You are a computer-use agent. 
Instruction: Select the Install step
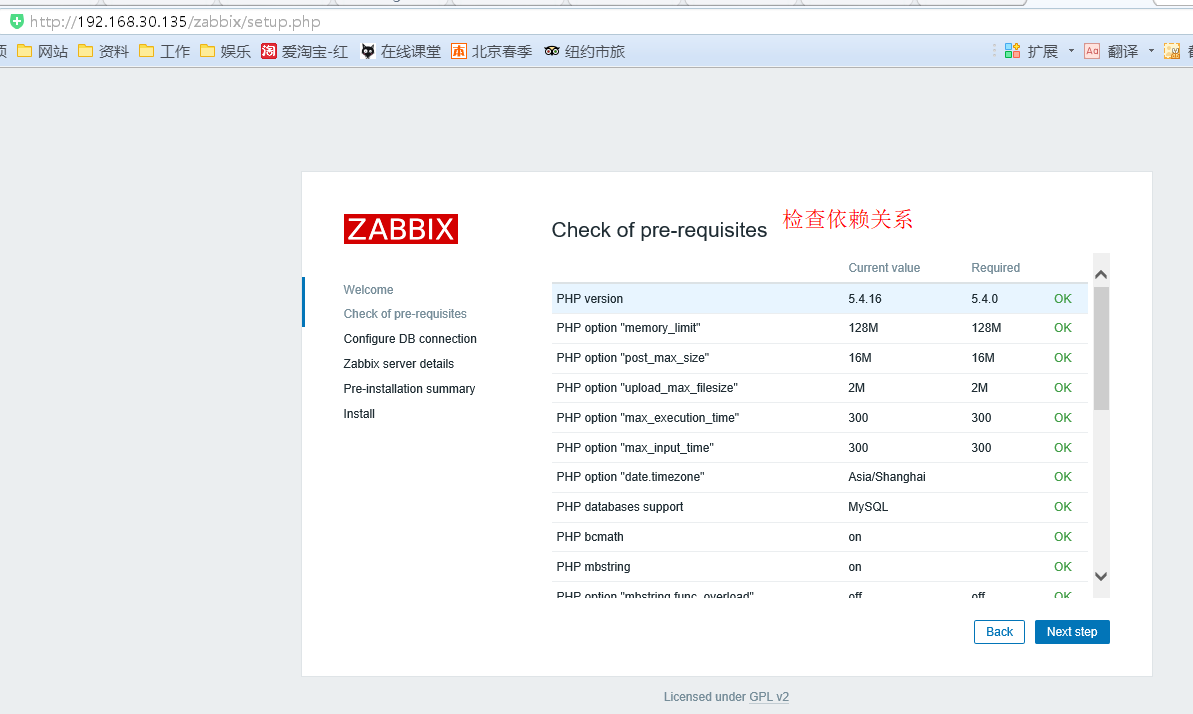(359, 414)
